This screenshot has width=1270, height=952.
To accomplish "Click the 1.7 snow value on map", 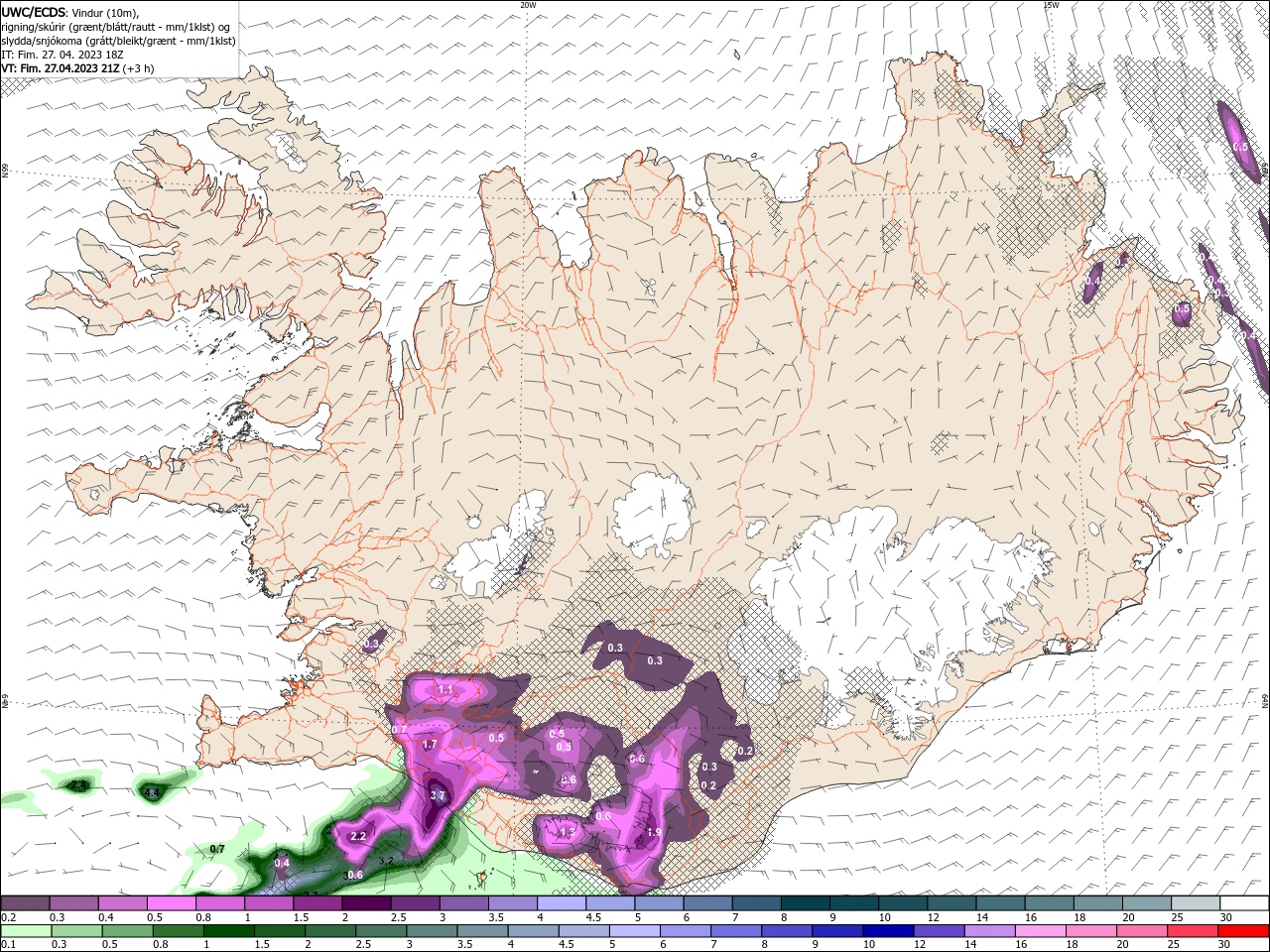I will pyautogui.click(x=430, y=744).
